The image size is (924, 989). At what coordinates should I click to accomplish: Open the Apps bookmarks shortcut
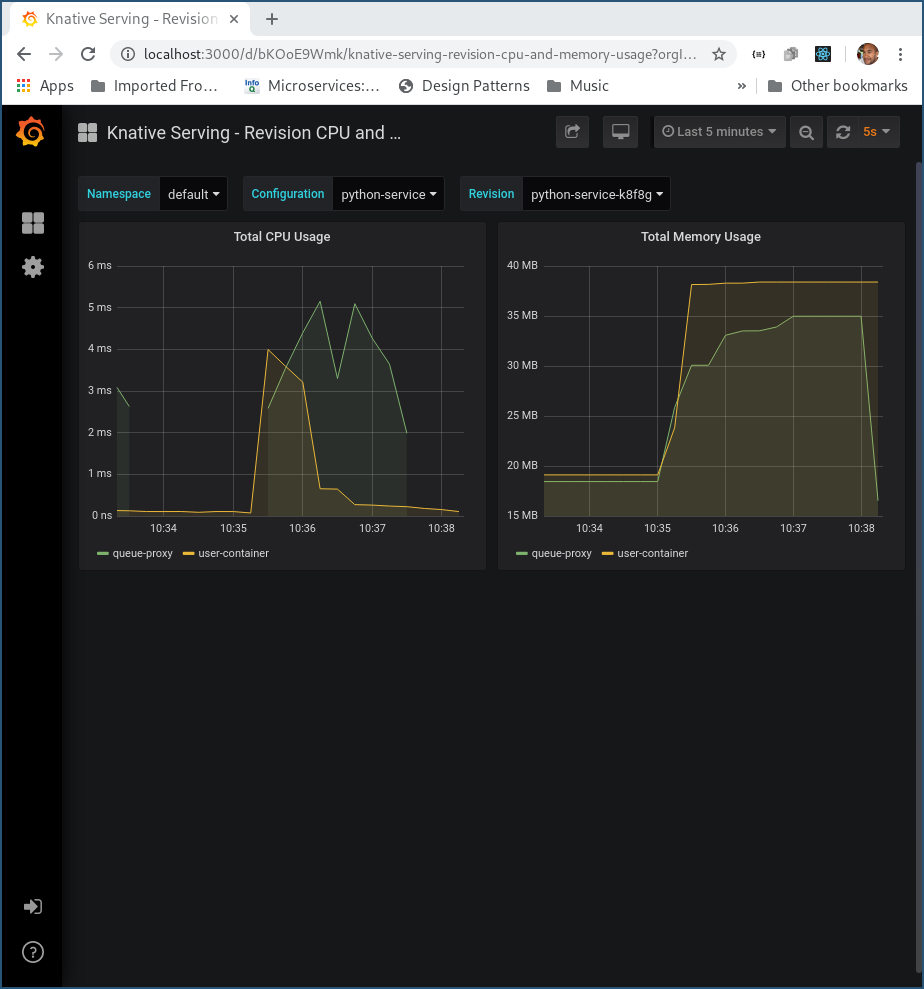[x=45, y=86]
